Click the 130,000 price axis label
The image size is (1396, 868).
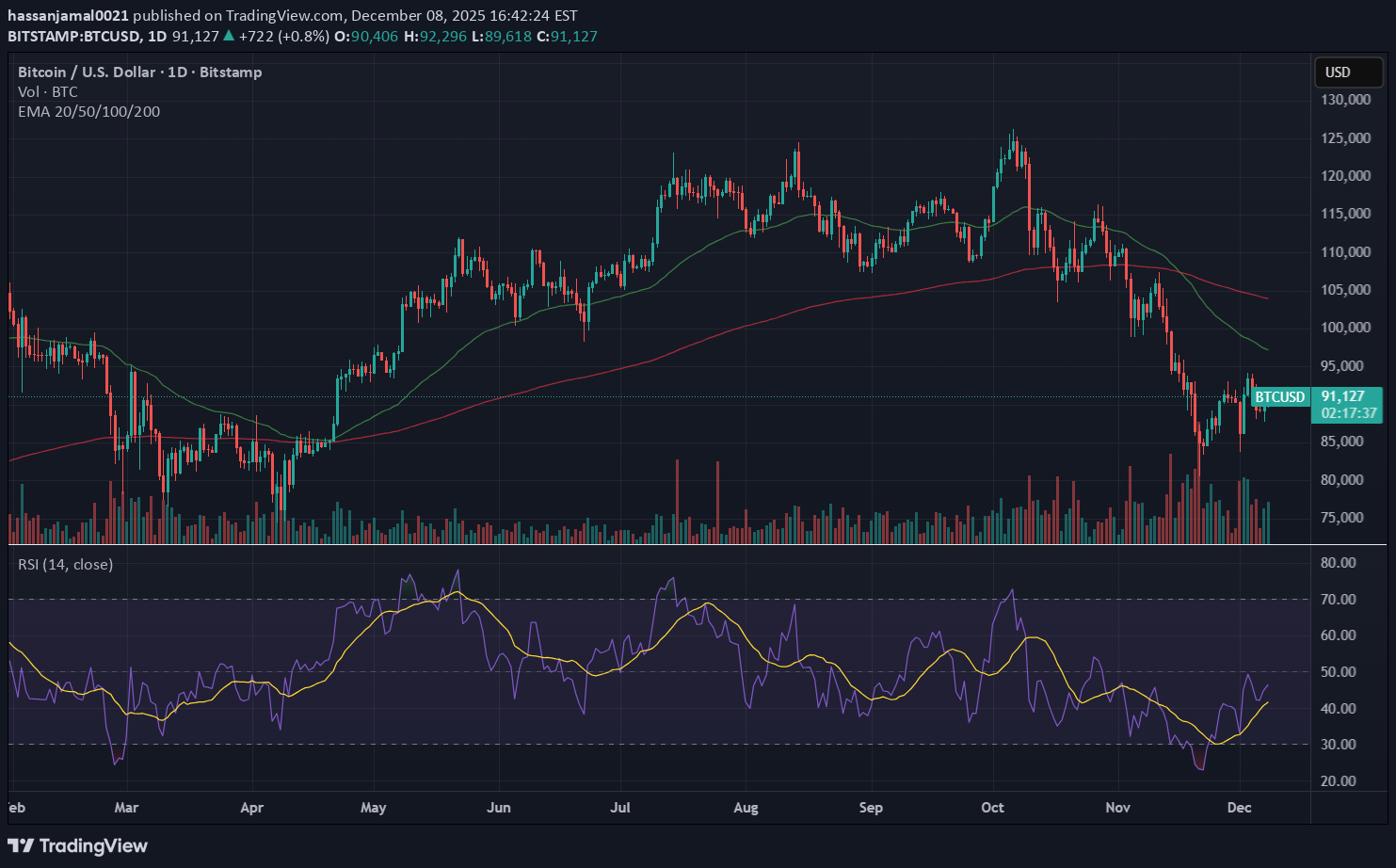(1345, 100)
